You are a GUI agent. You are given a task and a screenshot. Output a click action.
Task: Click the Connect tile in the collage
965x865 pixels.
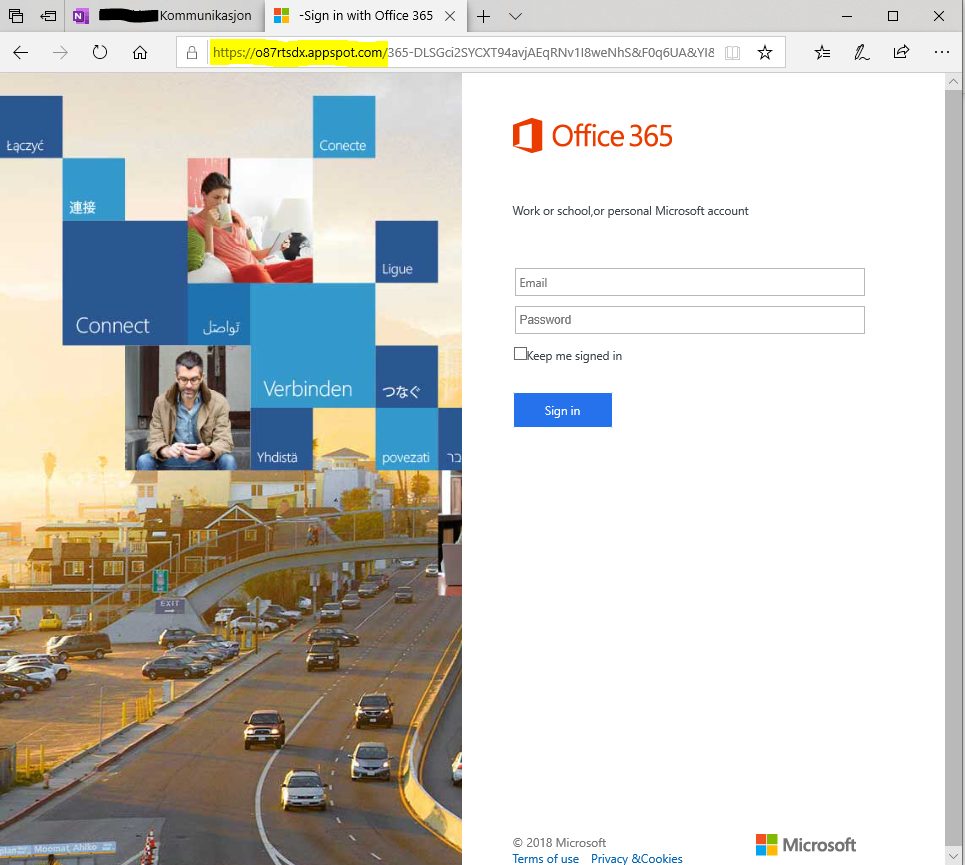[125, 283]
